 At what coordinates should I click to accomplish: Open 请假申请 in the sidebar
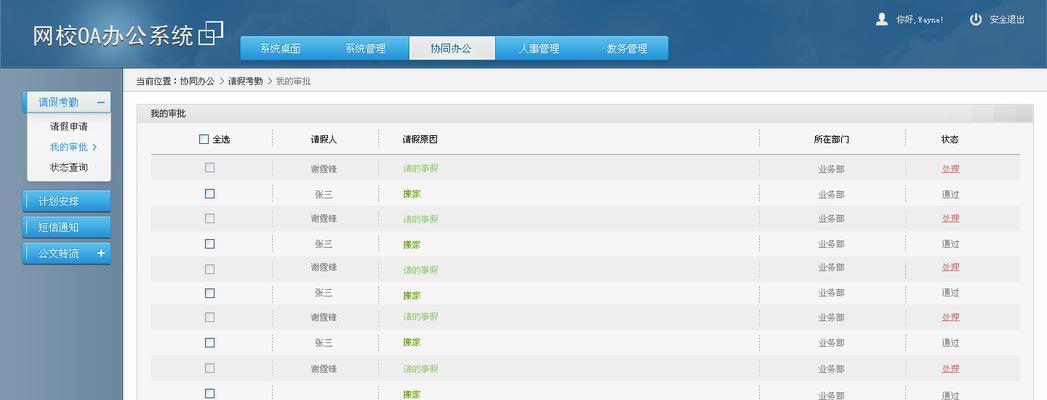(69, 126)
